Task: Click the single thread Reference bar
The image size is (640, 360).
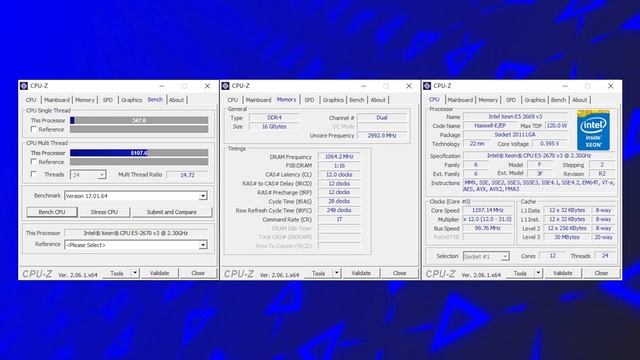Action: coord(139,129)
